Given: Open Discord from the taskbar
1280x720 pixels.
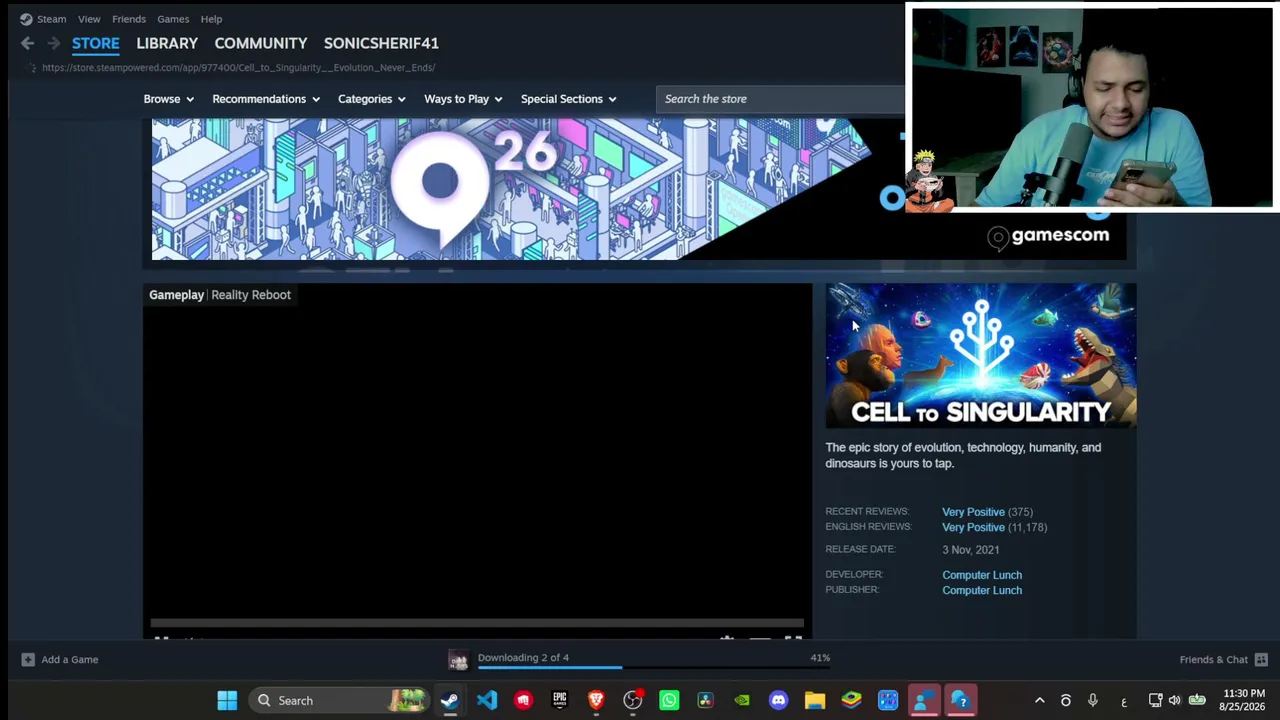Looking at the screenshot, I should click(778, 700).
